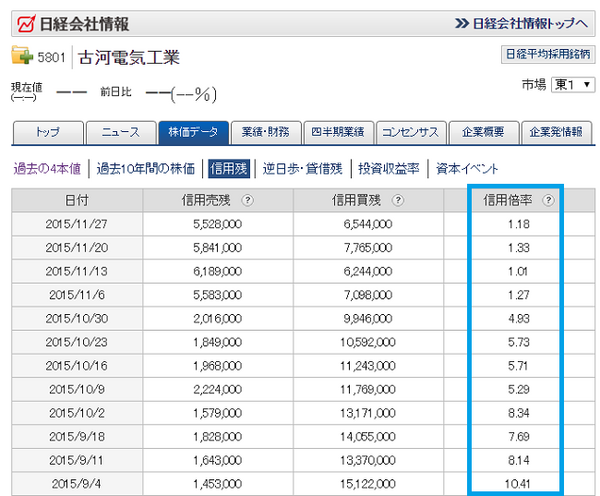Viewport: 600px width, 496px height.
Task: Select the 株価データ tab
Action: (x=194, y=132)
